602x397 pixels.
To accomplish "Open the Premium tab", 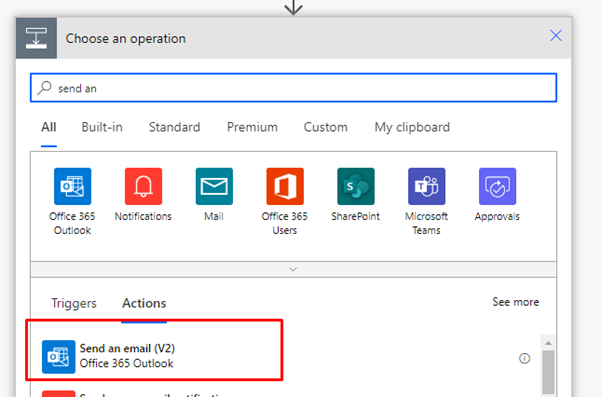I will click(x=252, y=127).
